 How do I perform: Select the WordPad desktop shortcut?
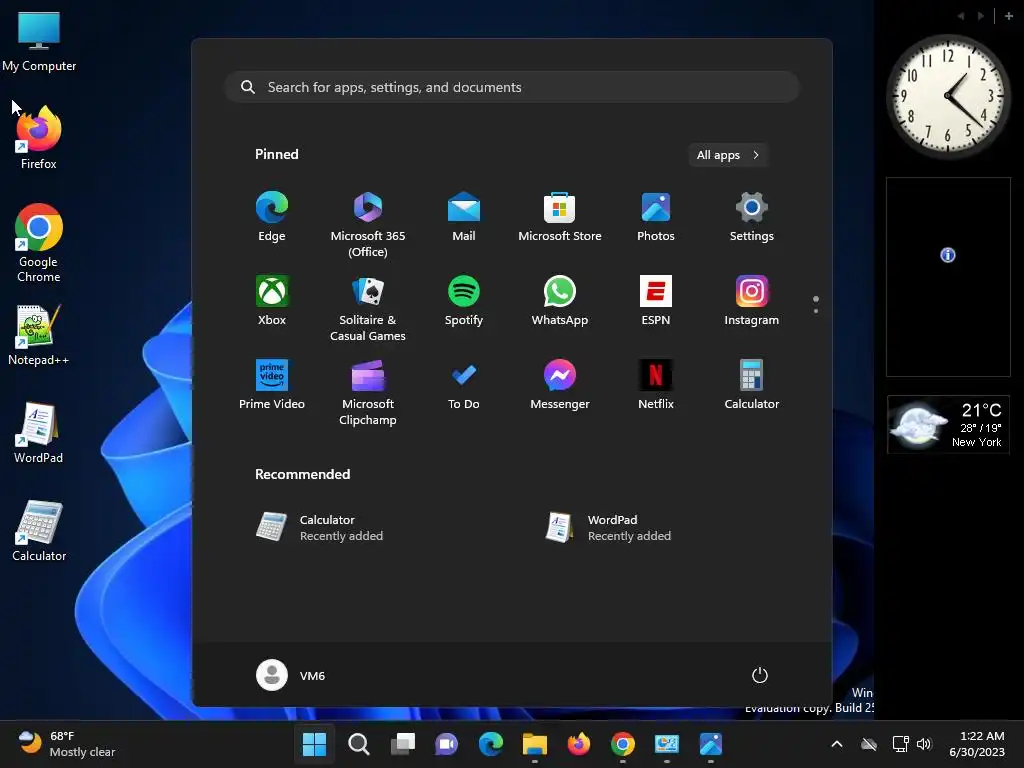[x=39, y=432]
